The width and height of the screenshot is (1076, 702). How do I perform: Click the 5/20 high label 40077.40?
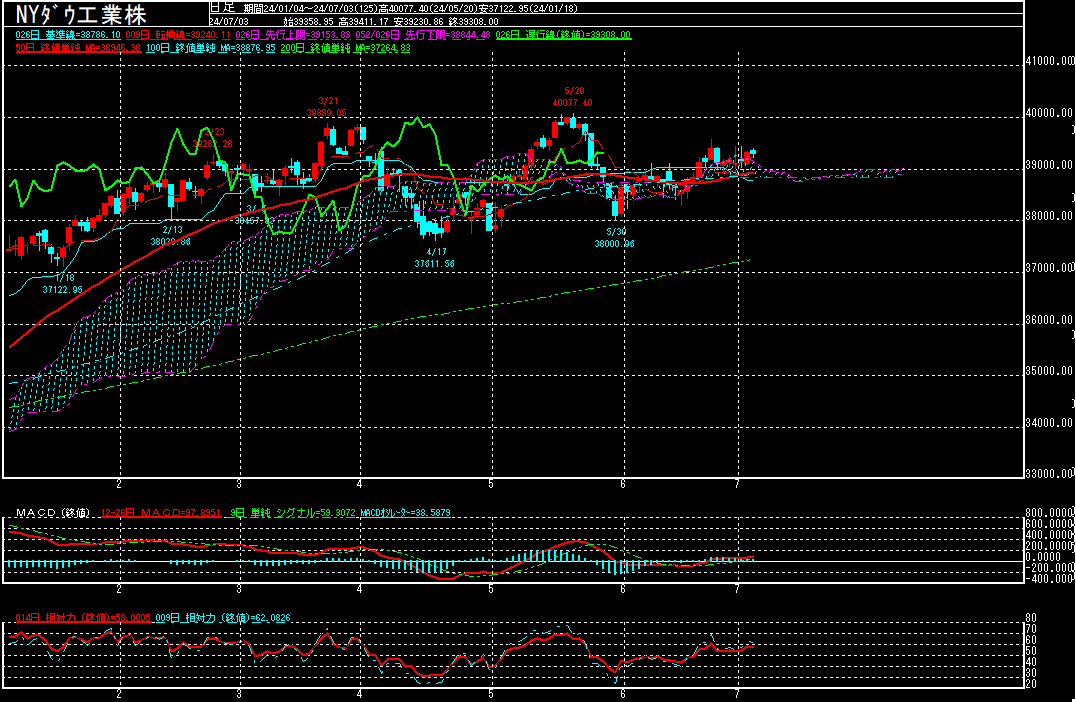572,103
